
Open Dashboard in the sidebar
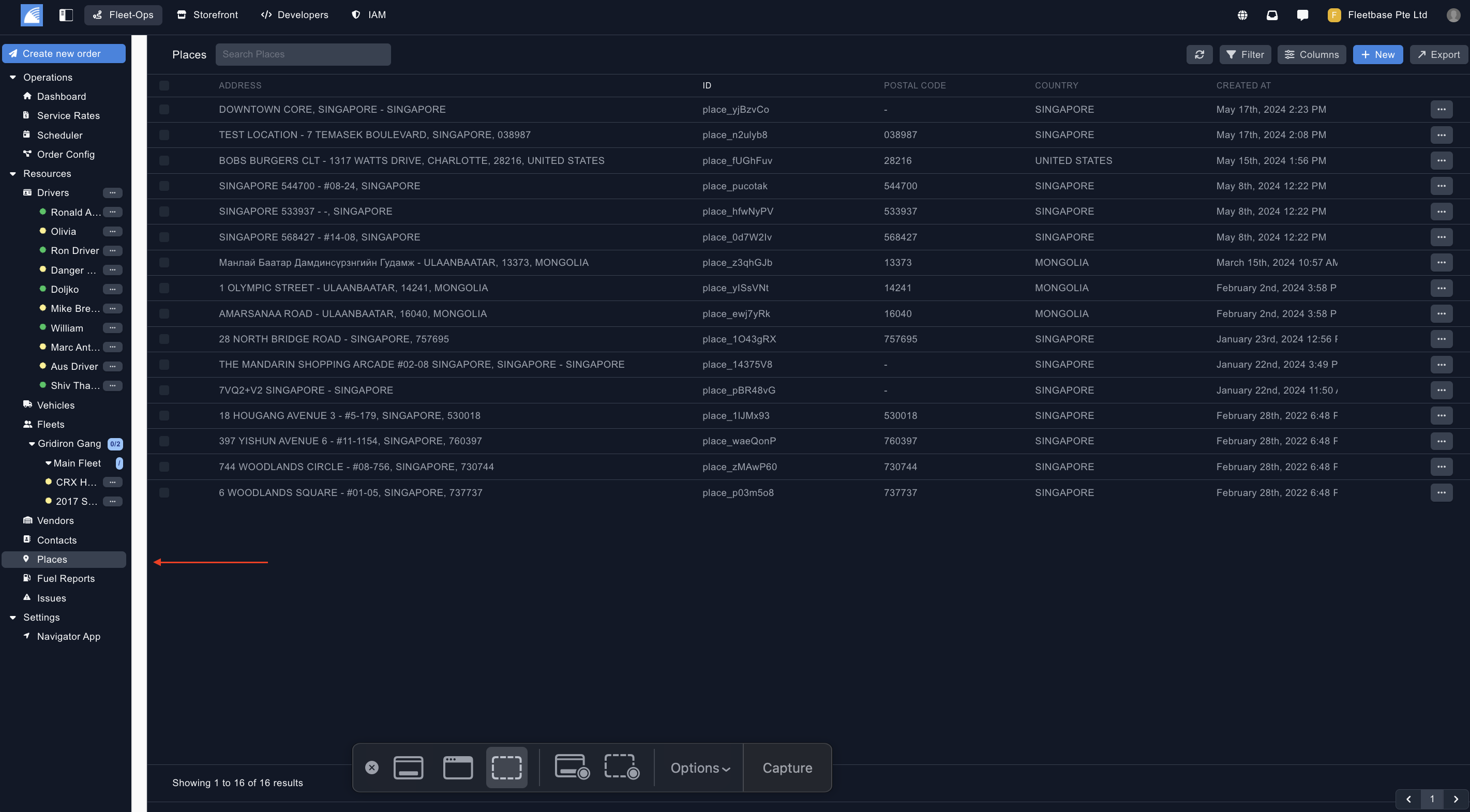[x=61, y=96]
